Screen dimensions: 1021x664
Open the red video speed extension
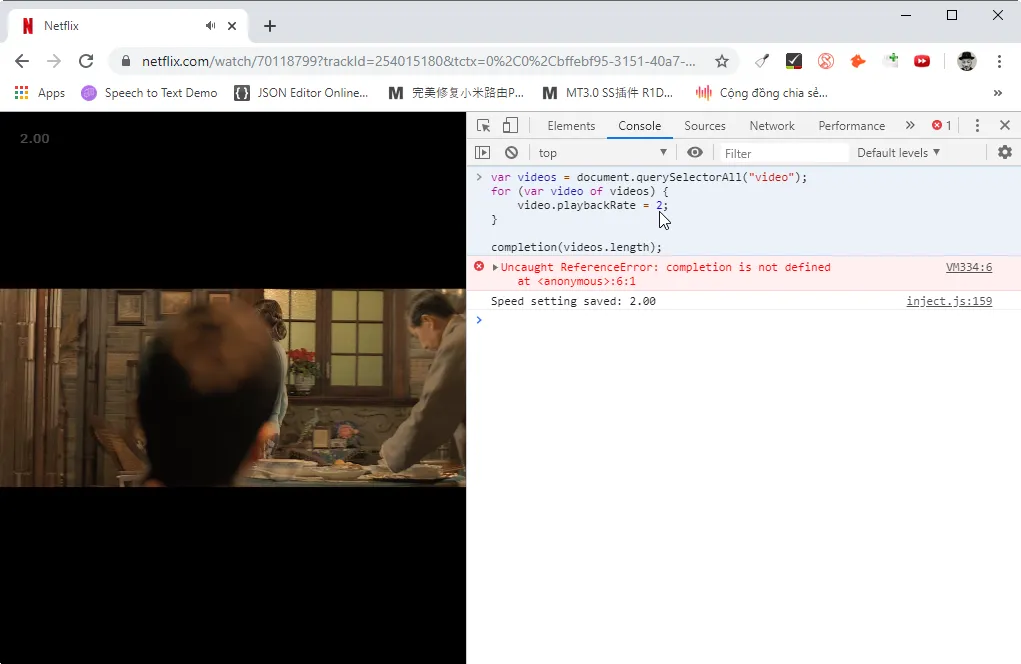tap(922, 61)
